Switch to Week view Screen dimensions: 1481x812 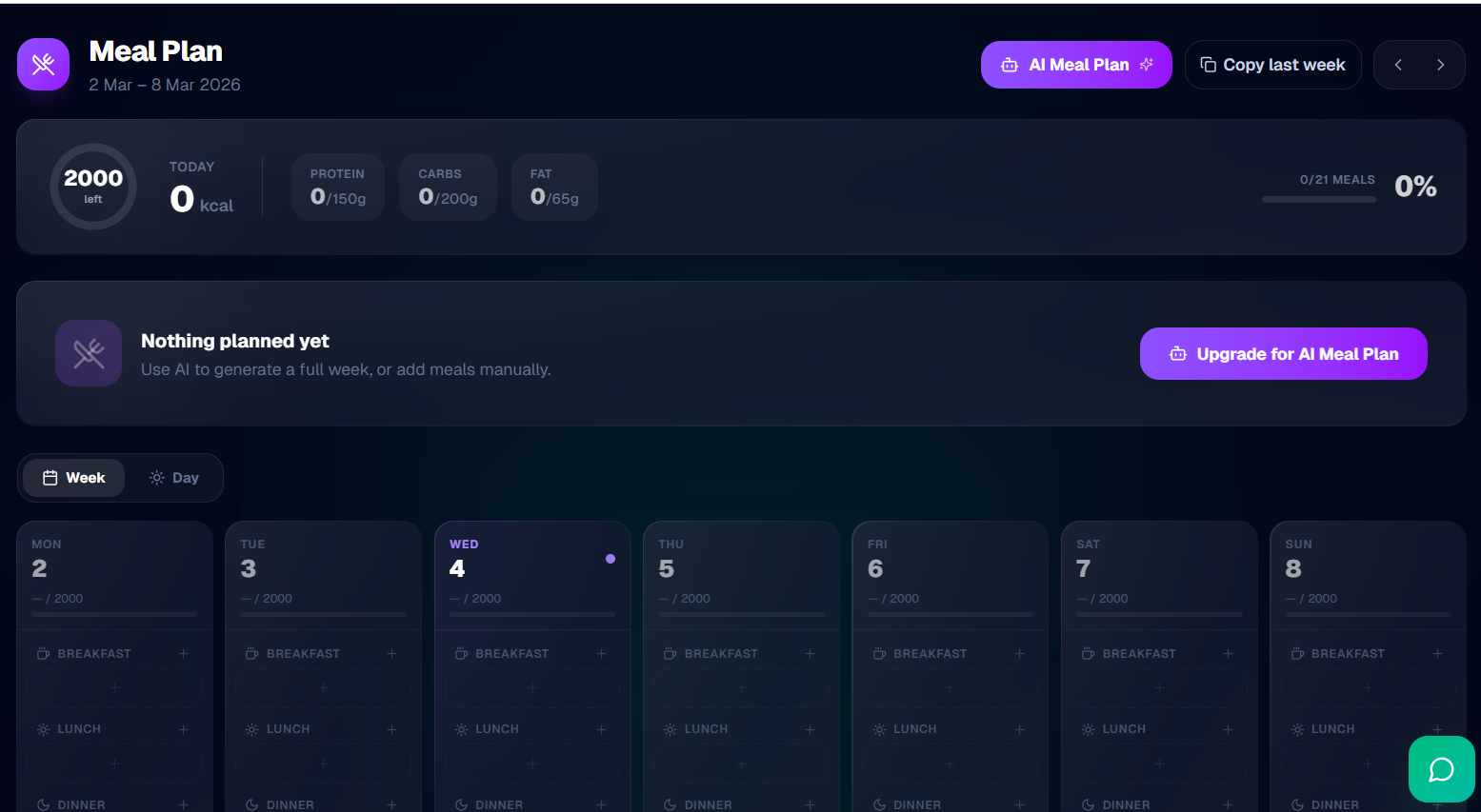pos(74,477)
